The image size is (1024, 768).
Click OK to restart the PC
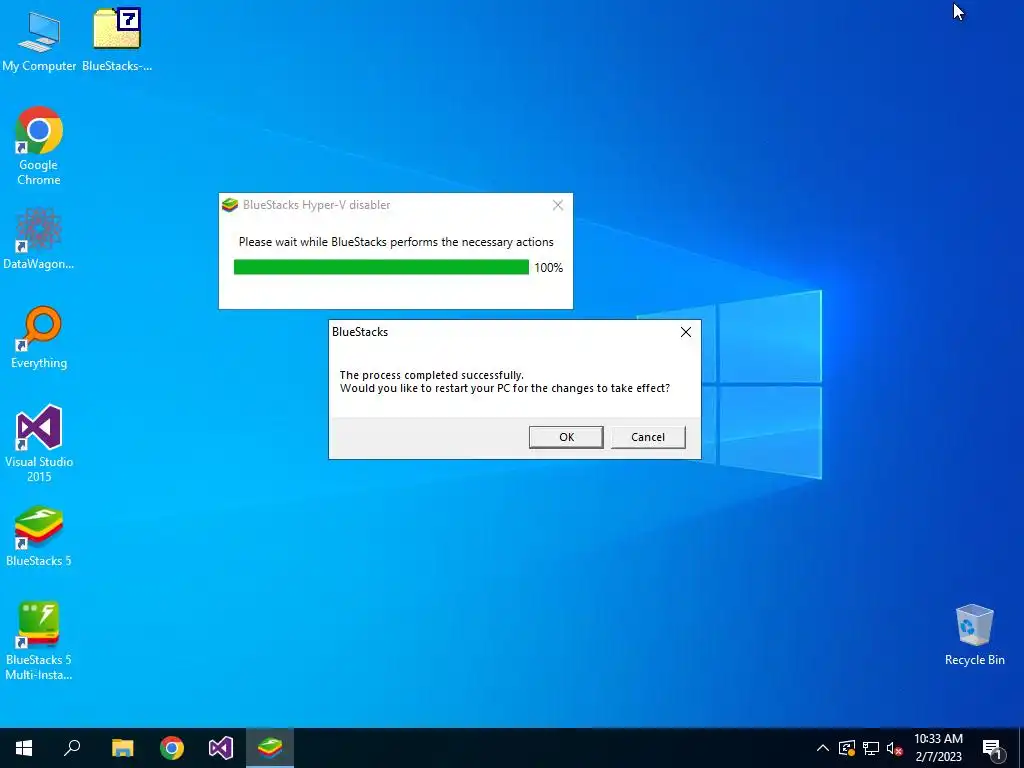(x=566, y=437)
